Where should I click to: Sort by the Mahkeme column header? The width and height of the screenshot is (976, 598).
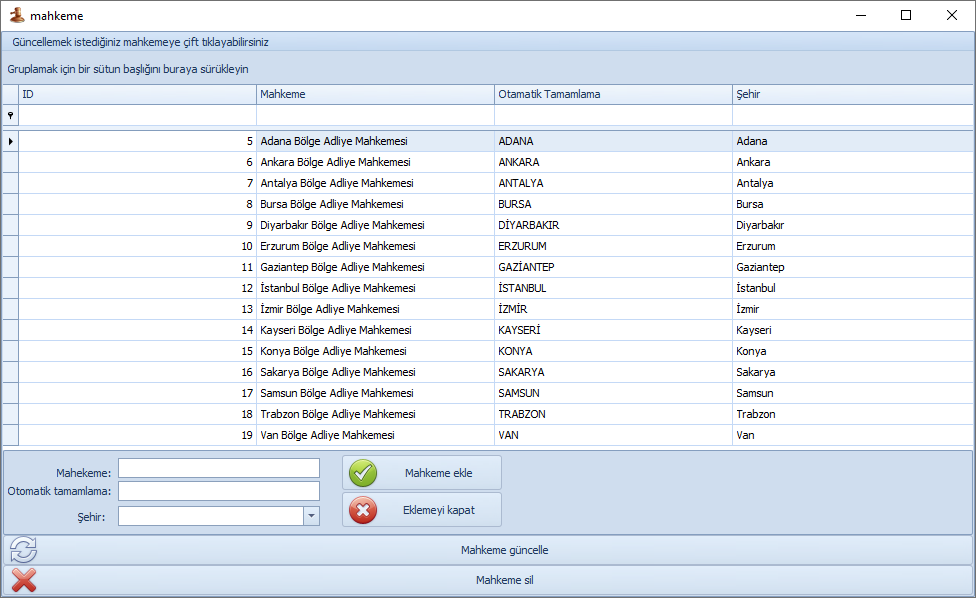click(375, 94)
